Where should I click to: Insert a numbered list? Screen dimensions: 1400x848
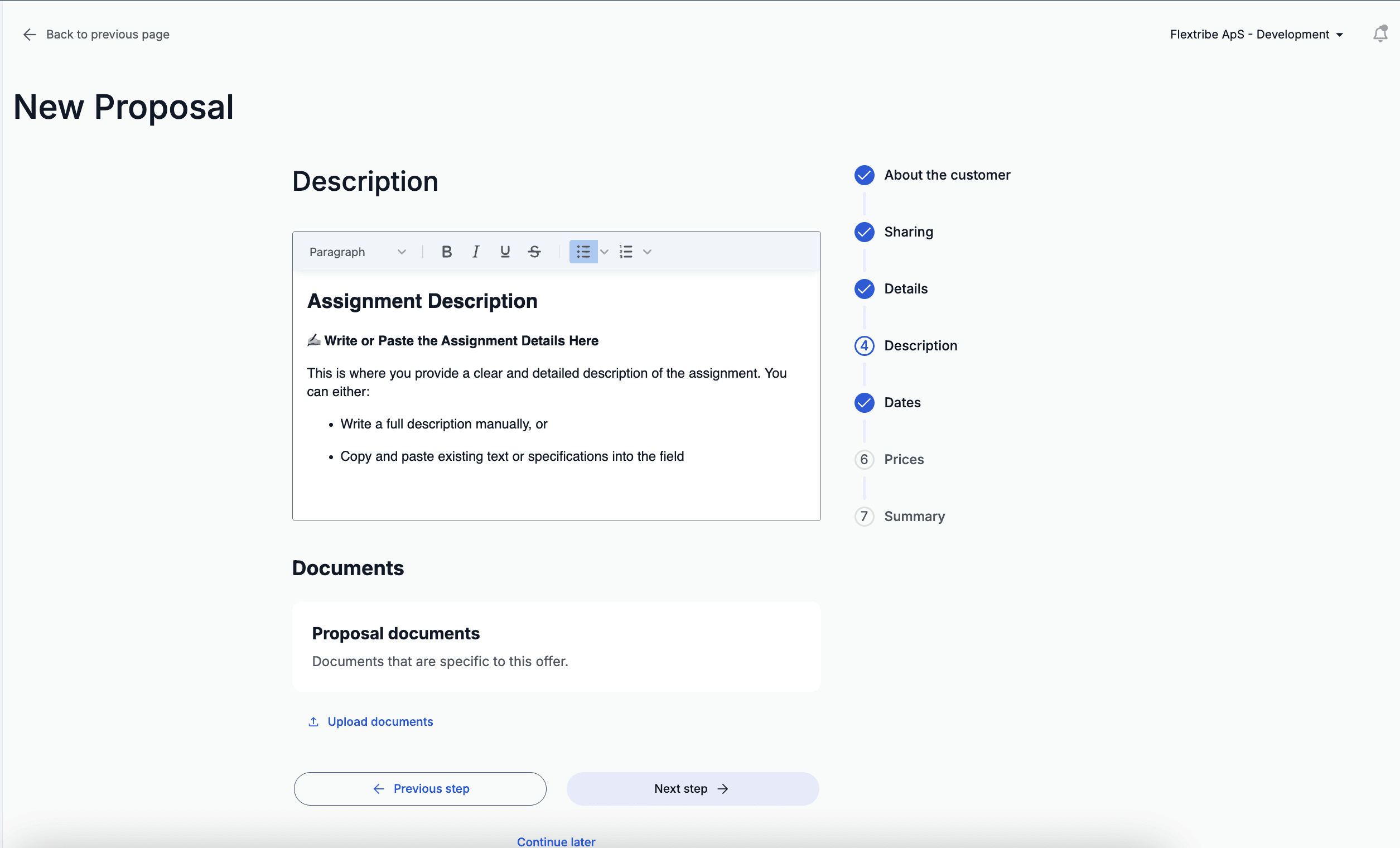point(626,252)
